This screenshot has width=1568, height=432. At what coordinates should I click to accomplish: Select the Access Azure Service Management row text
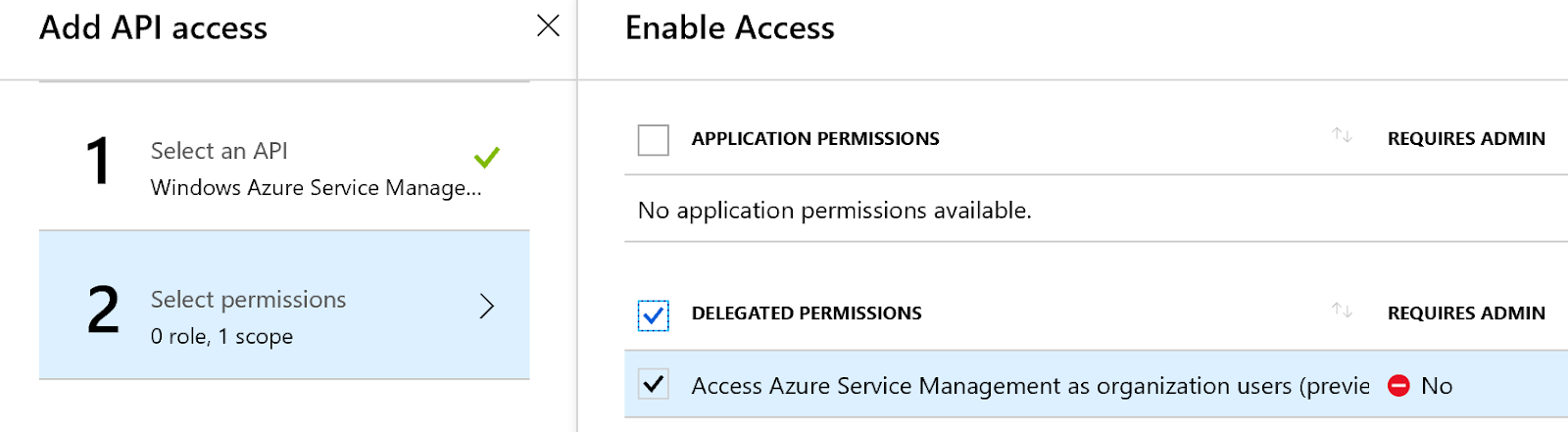[1029, 386]
